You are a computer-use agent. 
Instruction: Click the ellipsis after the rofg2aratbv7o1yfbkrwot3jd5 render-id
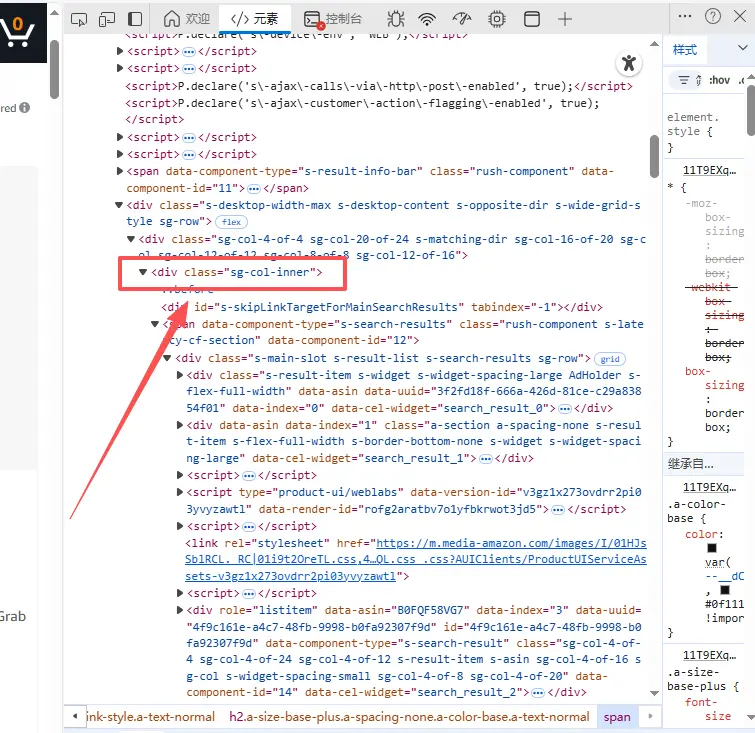558,510
